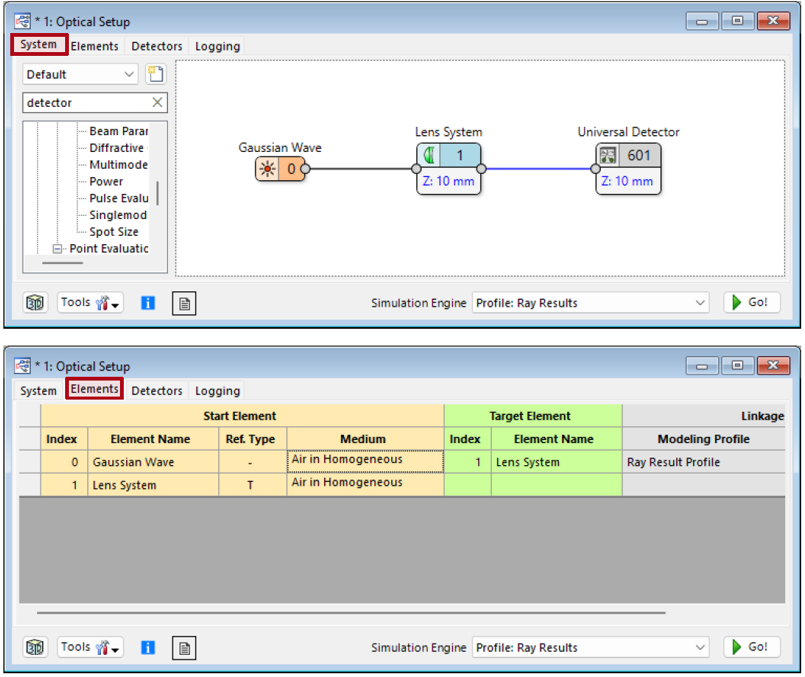Open the Tools dropdown in top window
The image size is (805, 677).
(90, 303)
